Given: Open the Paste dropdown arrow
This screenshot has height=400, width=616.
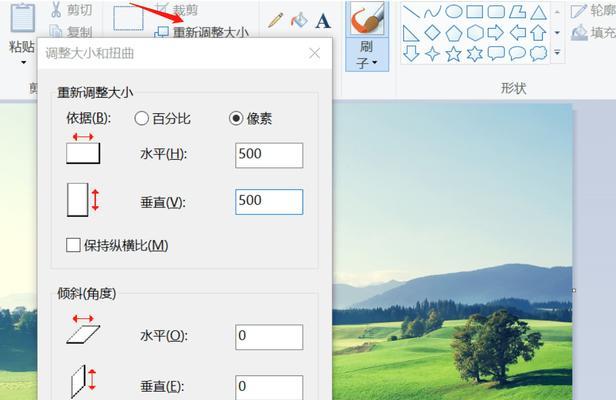Looking at the screenshot, I should (24, 62).
